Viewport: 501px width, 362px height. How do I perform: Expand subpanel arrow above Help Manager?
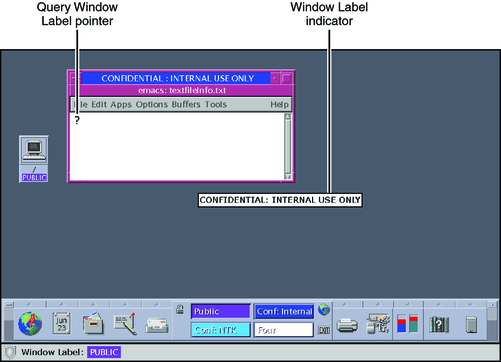(x=439, y=304)
